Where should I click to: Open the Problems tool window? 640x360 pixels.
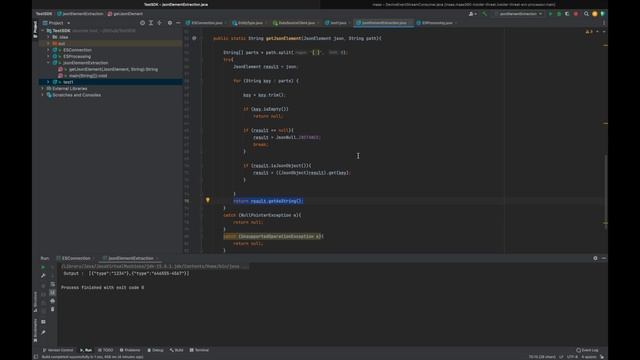click(x=130, y=350)
